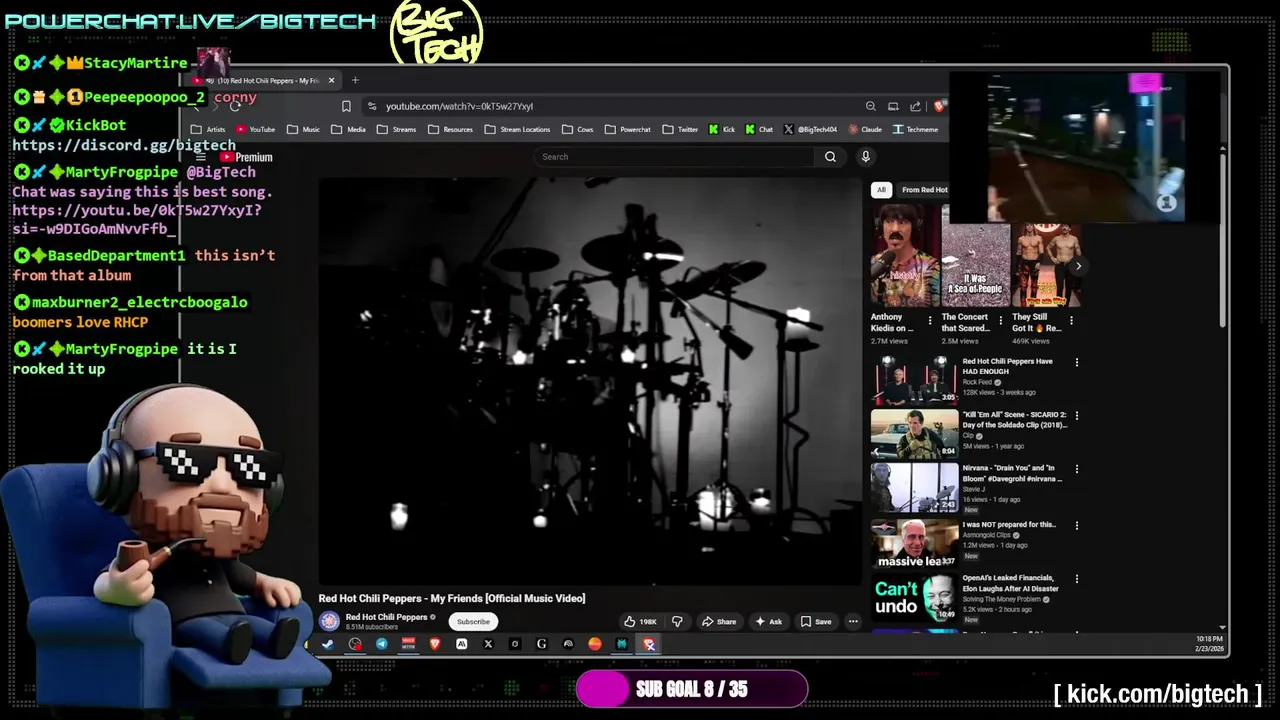Open the massive leak video thumbnail
This screenshot has width=1280, height=720.
coord(914,543)
